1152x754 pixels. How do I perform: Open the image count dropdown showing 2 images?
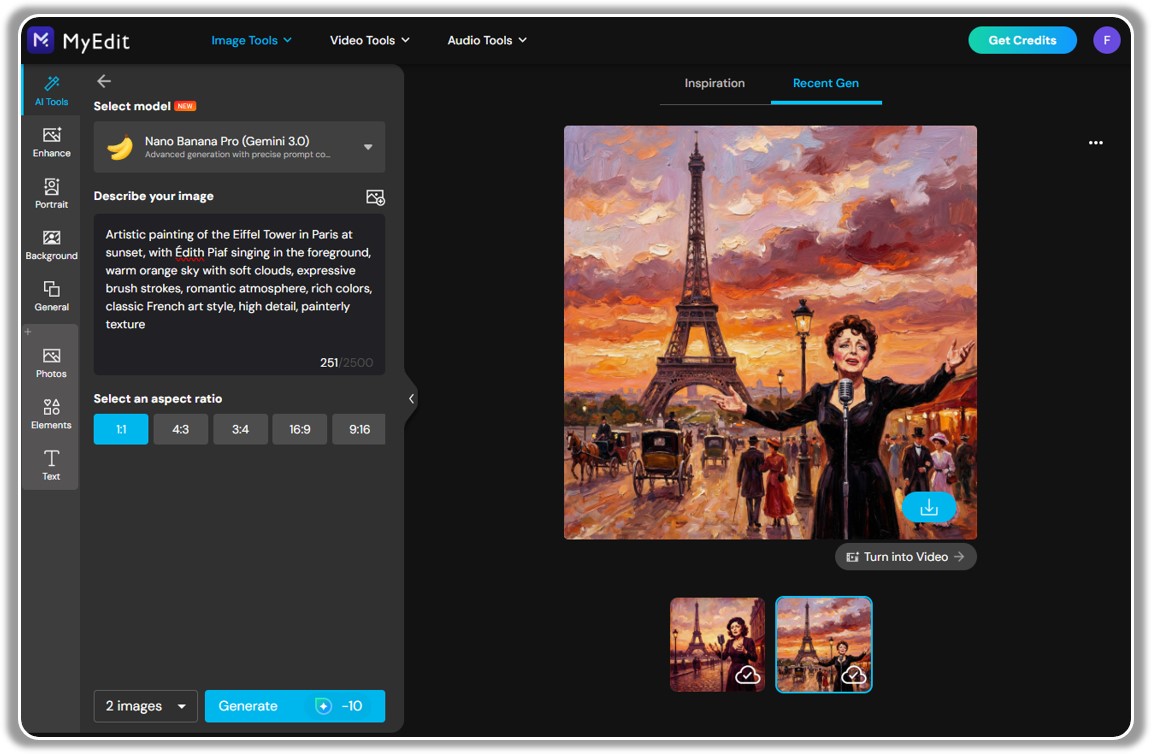(145, 706)
